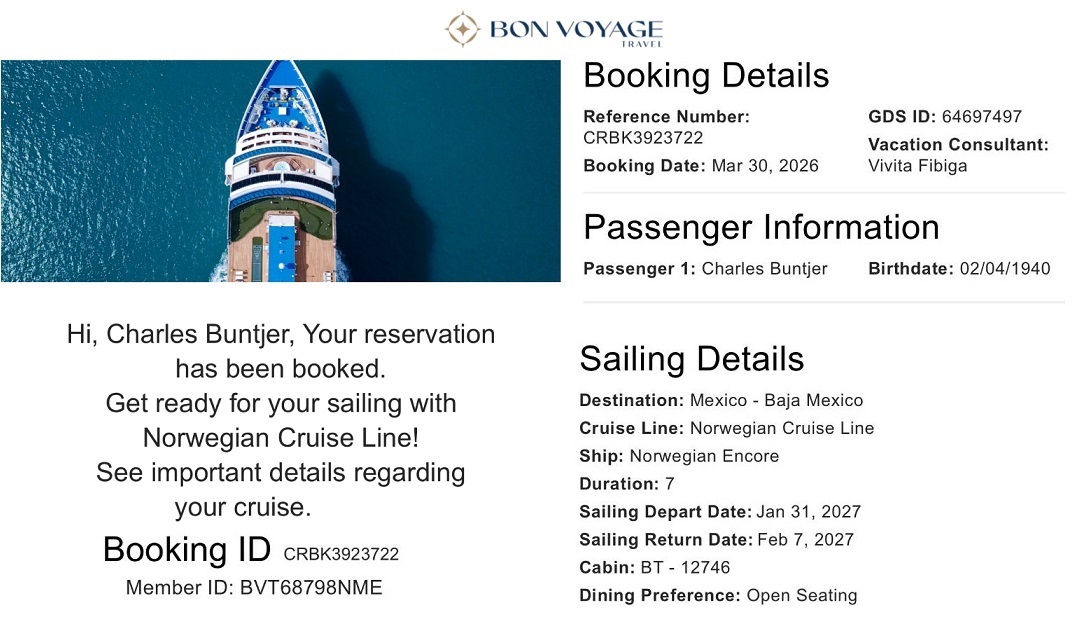The width and height of the screenshot is (1084, 621).
Task: Click the Bon Voyage Travel header text
Action: (x=575, y=30)
